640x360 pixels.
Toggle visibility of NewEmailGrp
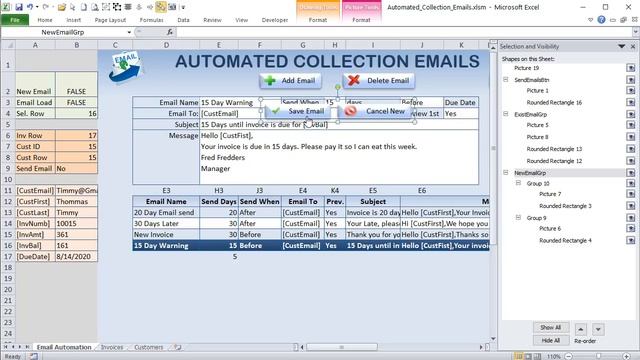(631, 173)
